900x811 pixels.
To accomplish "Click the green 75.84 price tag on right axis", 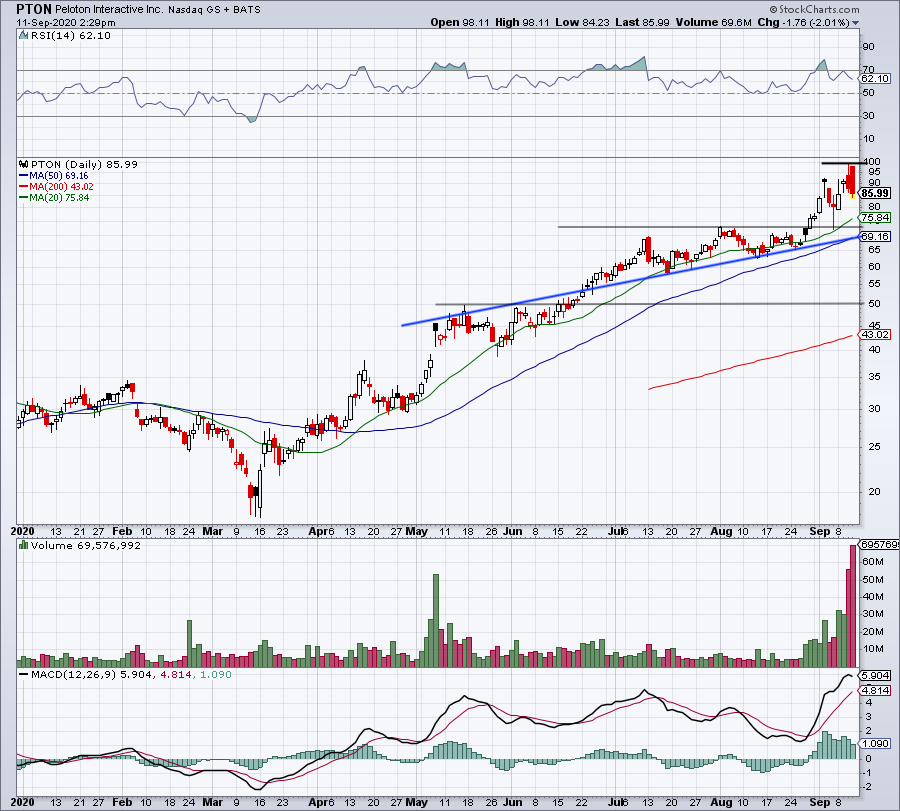I will [x=875, y=218].
